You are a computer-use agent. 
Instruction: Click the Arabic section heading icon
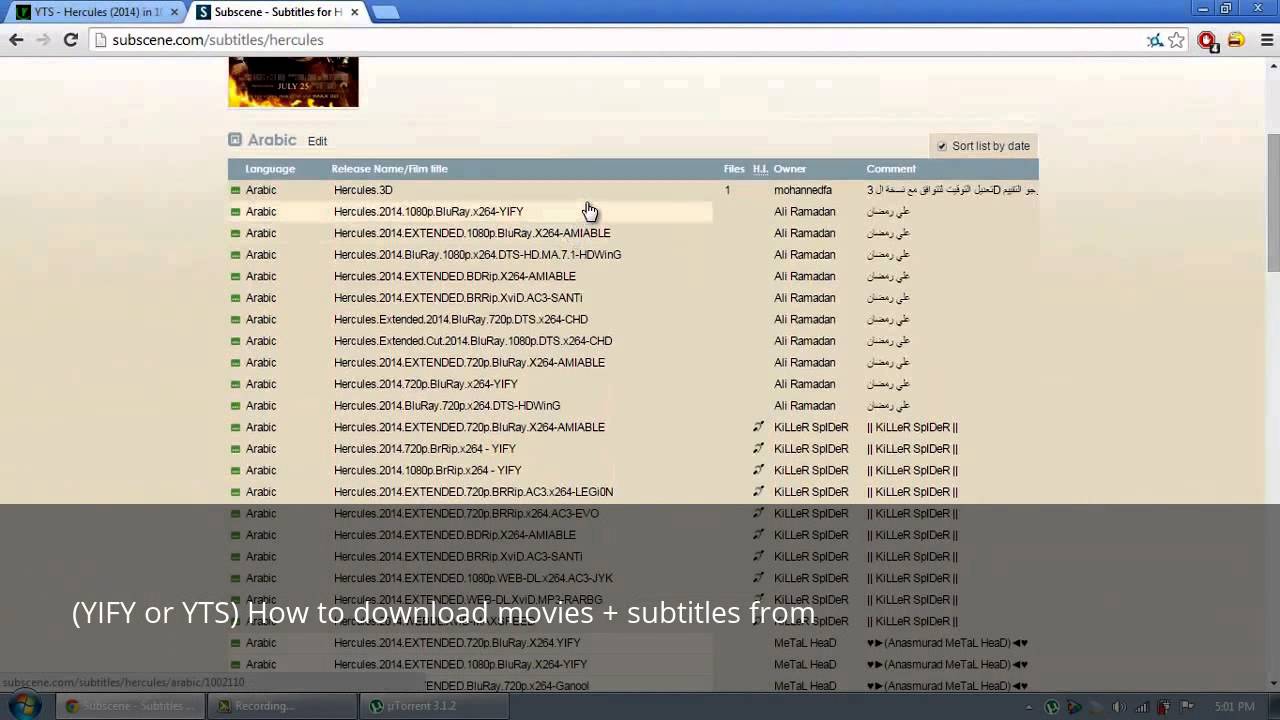[235, 140]
